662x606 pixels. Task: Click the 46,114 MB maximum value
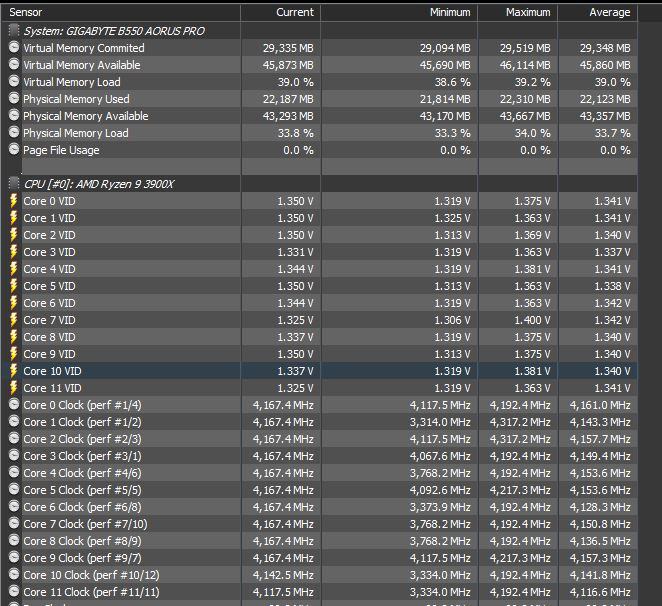[x=525, y=65]
